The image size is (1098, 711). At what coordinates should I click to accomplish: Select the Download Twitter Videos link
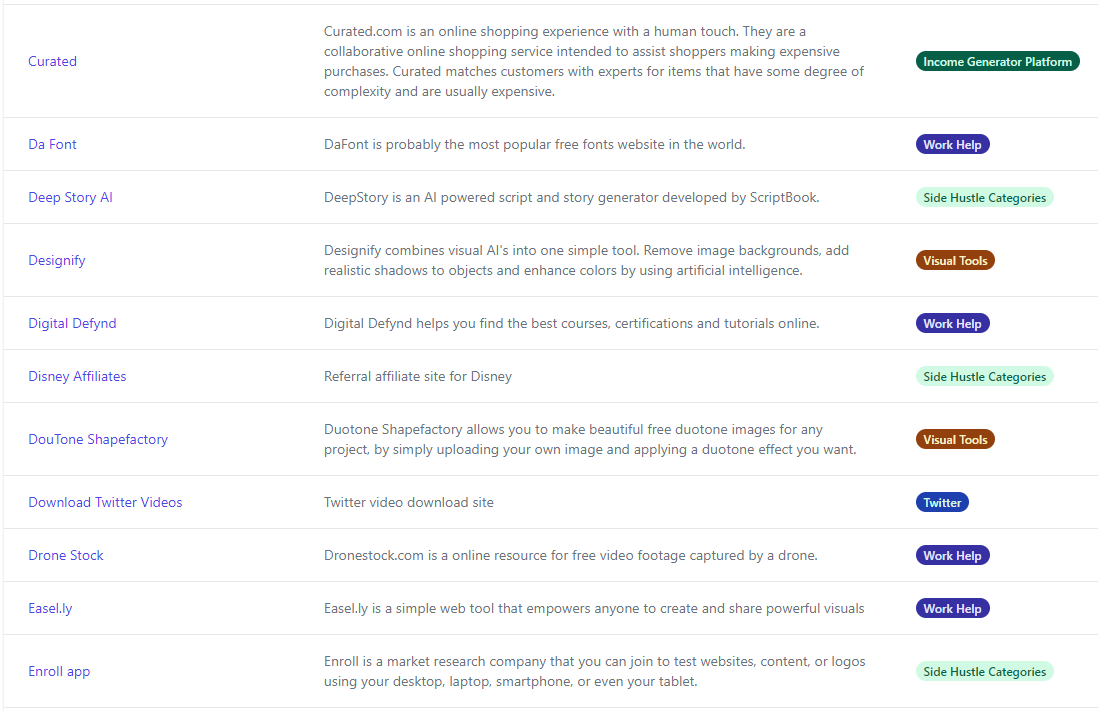click(x=105, y=502)
